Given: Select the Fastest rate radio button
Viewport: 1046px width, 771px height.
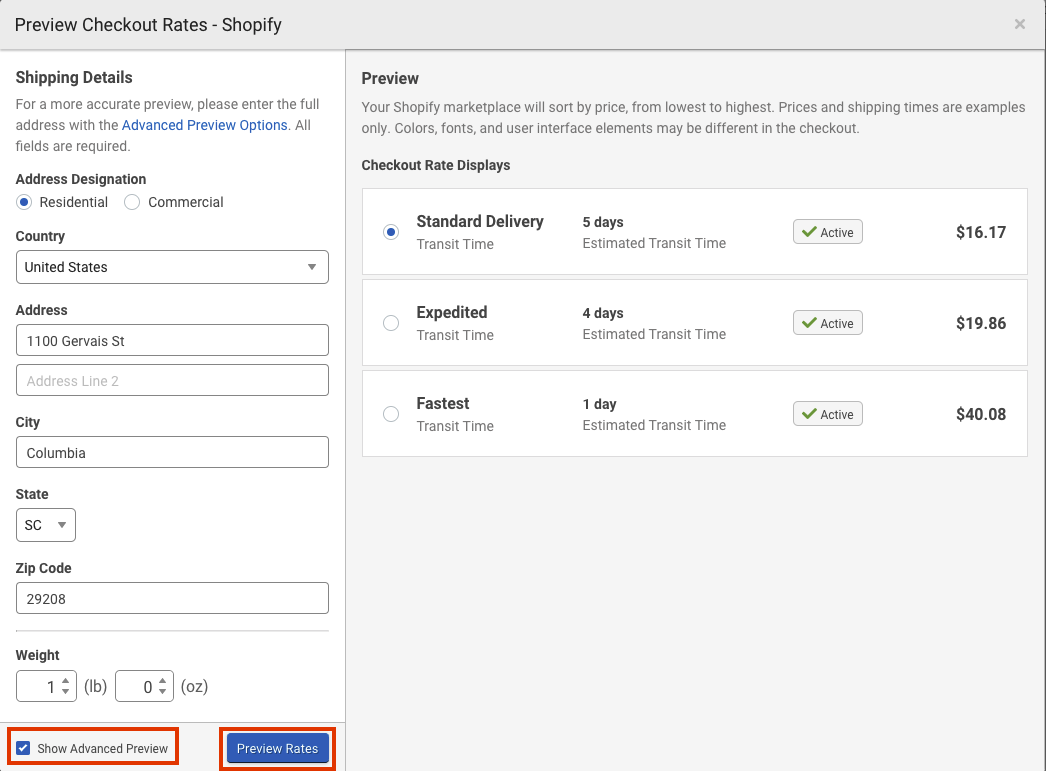Looking at the screenshot, I should coord(391,414).
